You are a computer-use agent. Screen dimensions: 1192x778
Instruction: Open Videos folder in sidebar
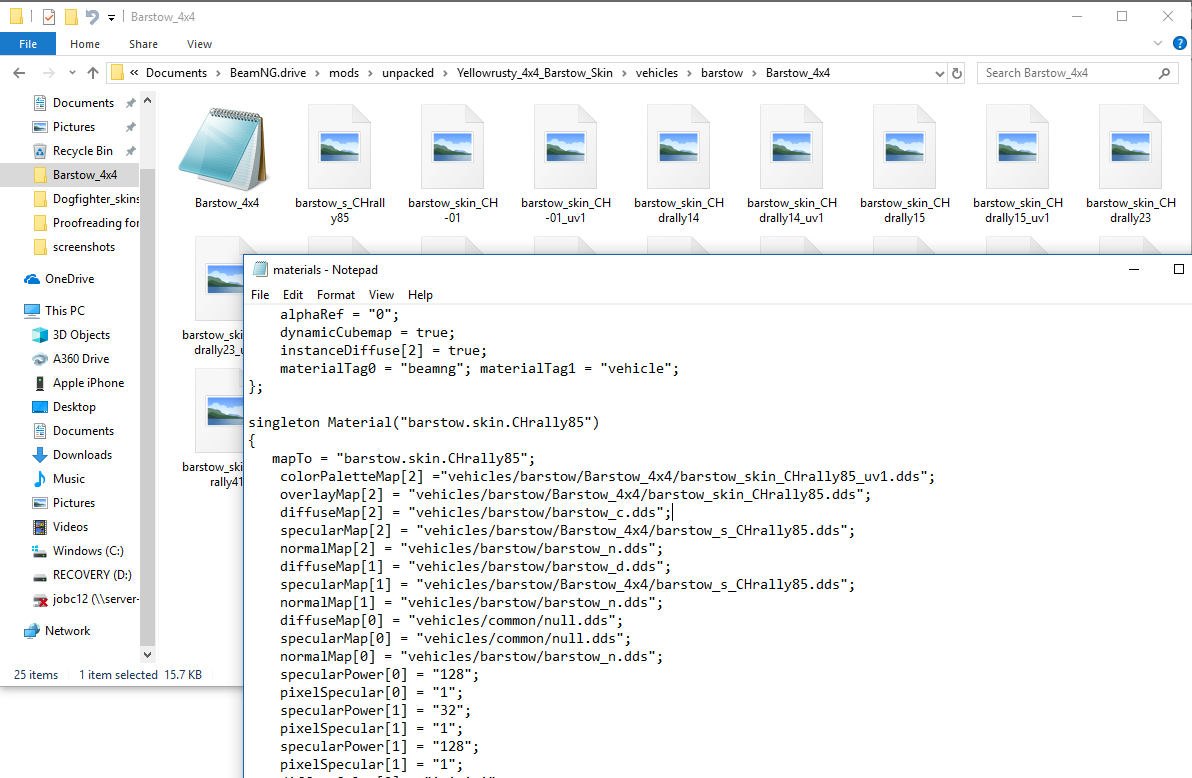point(70,527)
